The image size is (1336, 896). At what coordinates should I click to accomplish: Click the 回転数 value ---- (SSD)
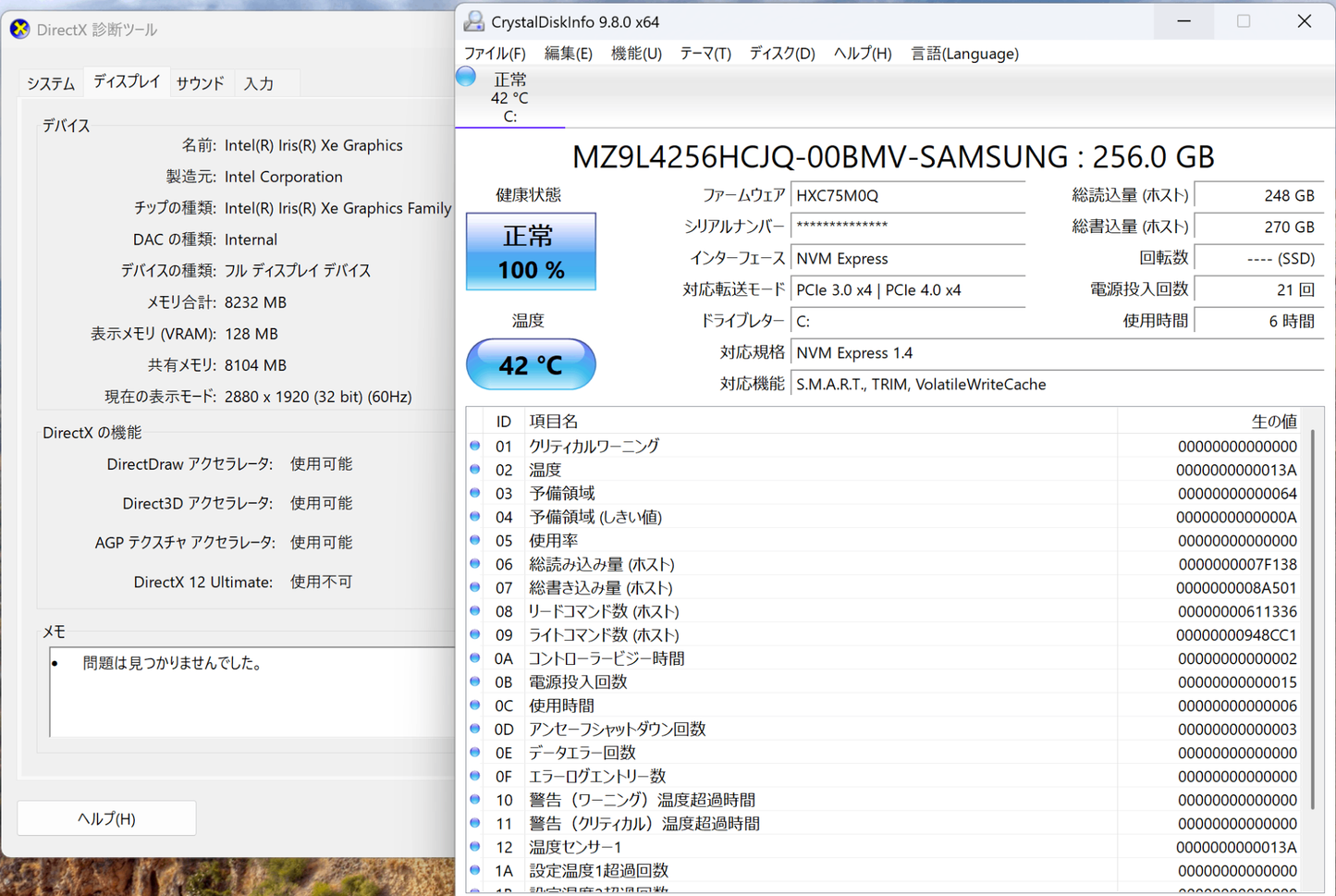point(1258,259)
